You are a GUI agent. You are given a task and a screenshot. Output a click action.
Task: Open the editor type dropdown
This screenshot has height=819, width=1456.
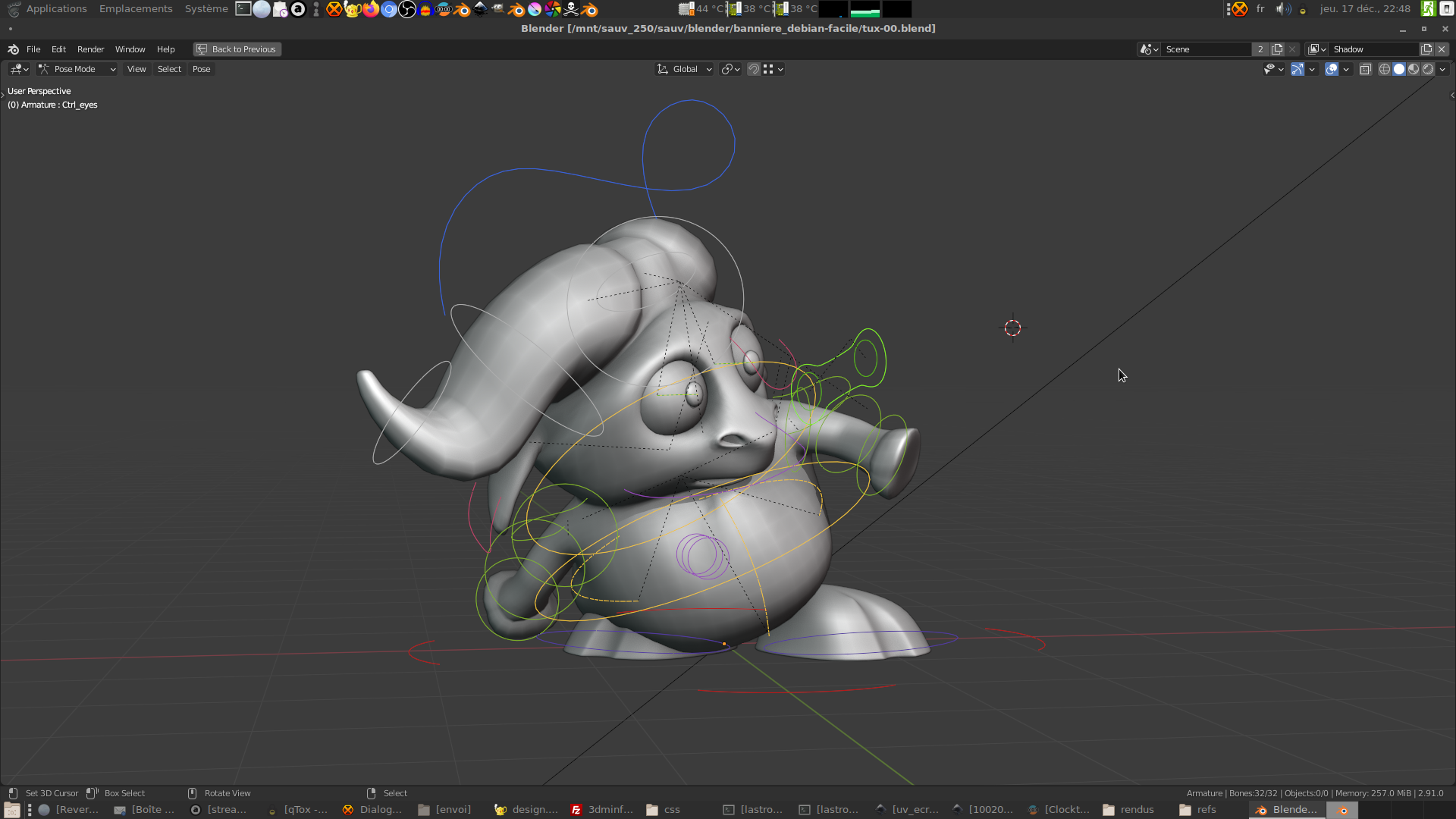pyautogui.click(x=19, y=69)
